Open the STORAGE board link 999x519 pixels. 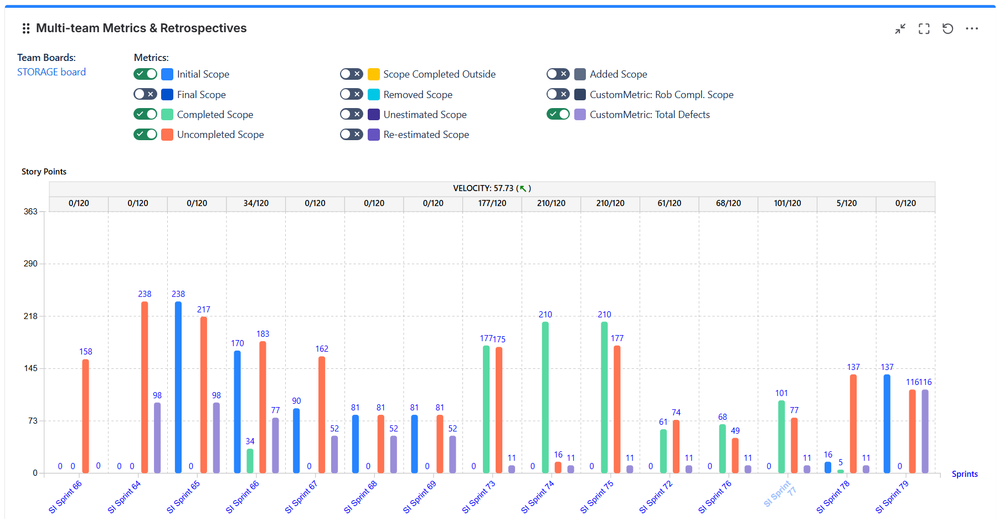[x=52, y=72]
